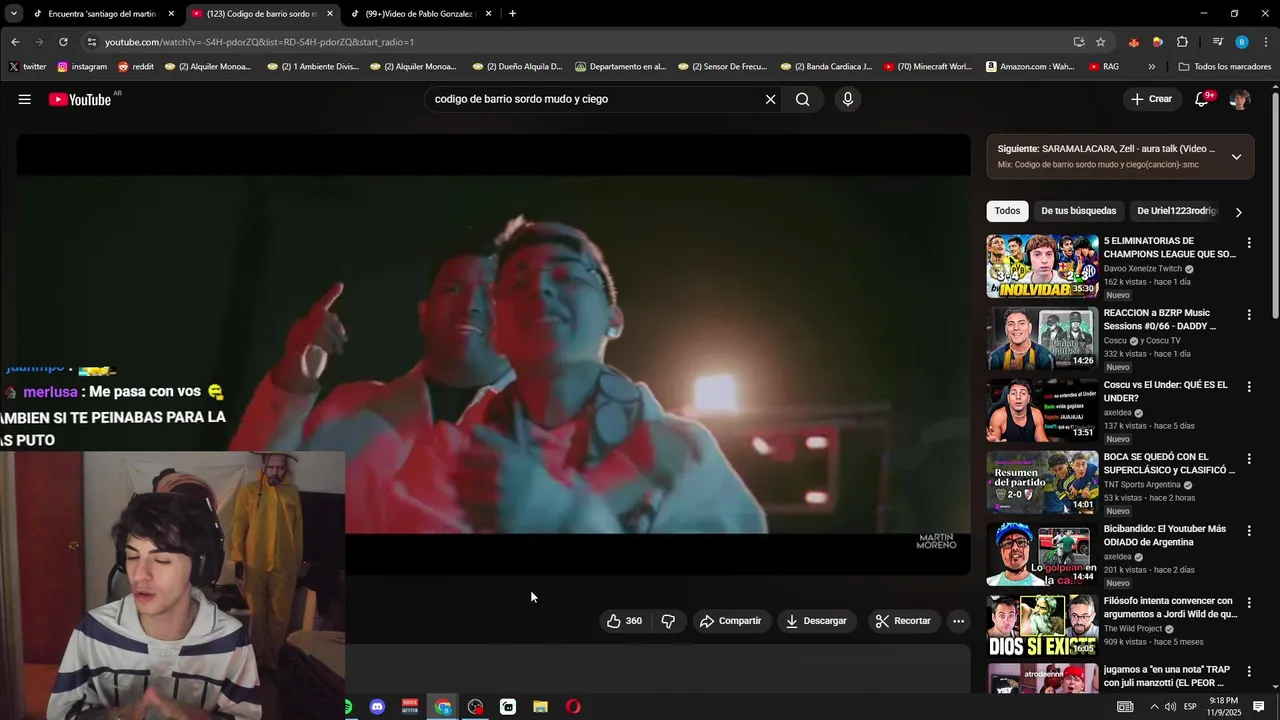Expand the hidden bookmarks overflow chevron

1152,67
